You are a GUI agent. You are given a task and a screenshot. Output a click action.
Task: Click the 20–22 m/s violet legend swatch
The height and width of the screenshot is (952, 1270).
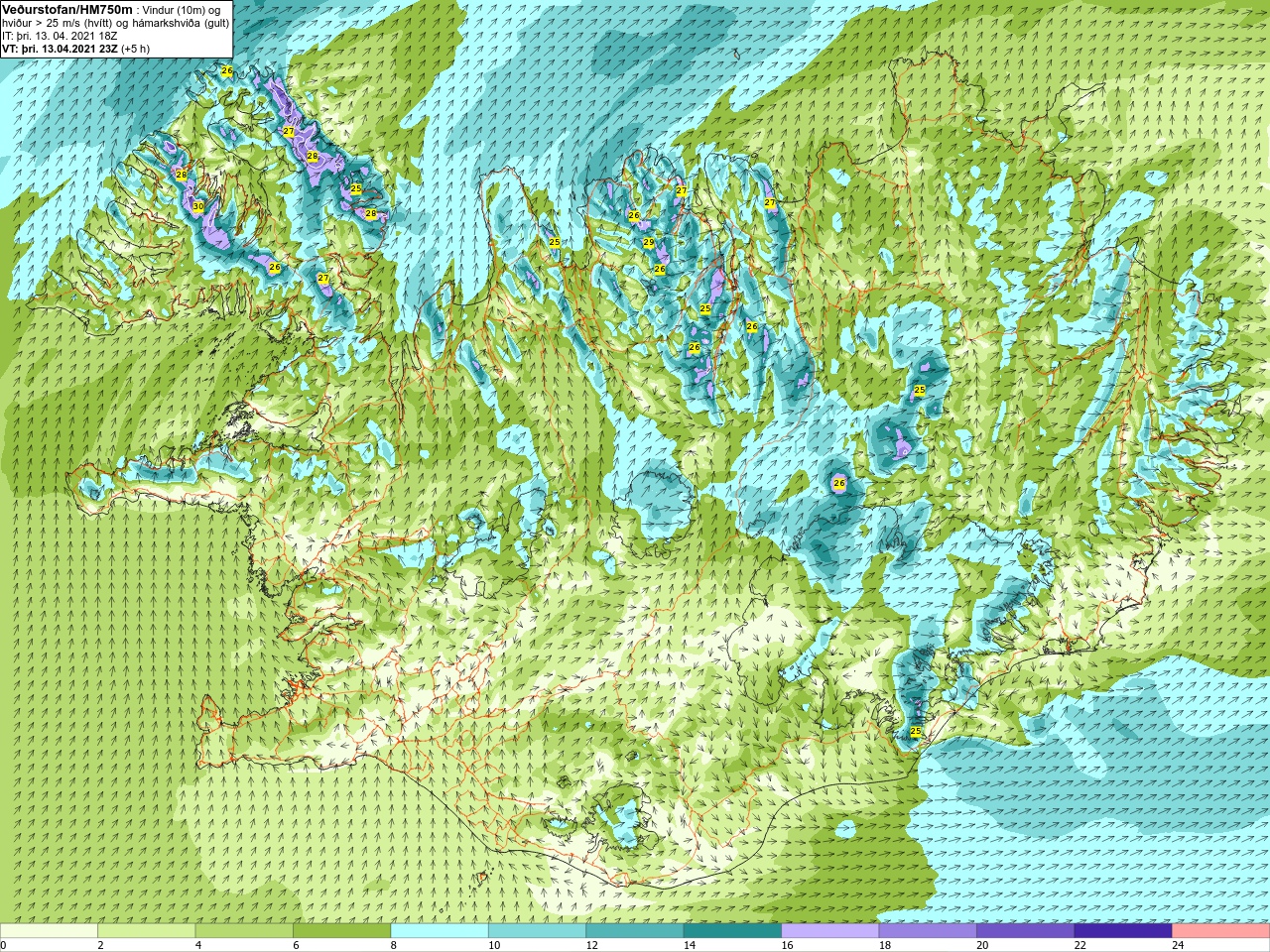pyautogui.click(x=1026, y=931)
